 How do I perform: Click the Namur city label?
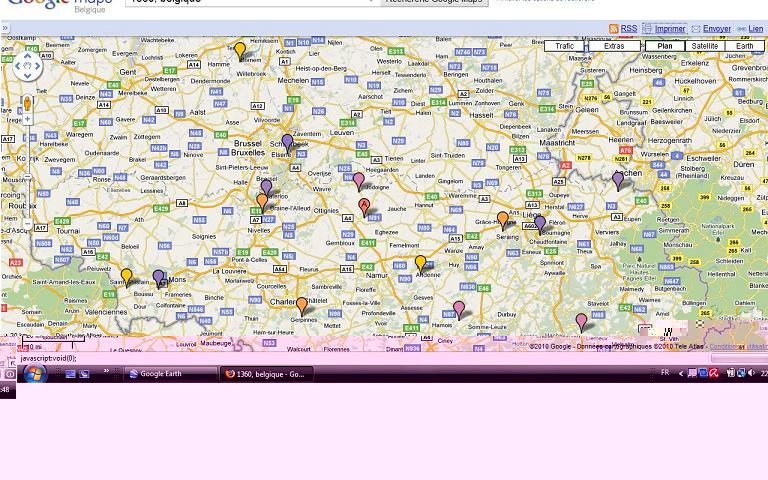click(x=377, y=275)
